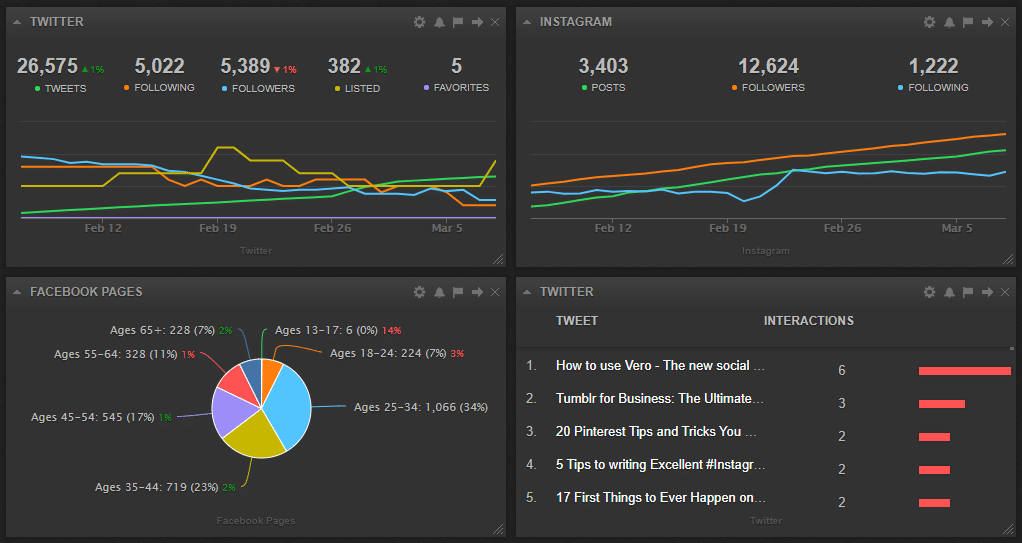Screen dimensions: 1022x543
Task: Click share arrow icon in Instagram widget
Action: 987,22
